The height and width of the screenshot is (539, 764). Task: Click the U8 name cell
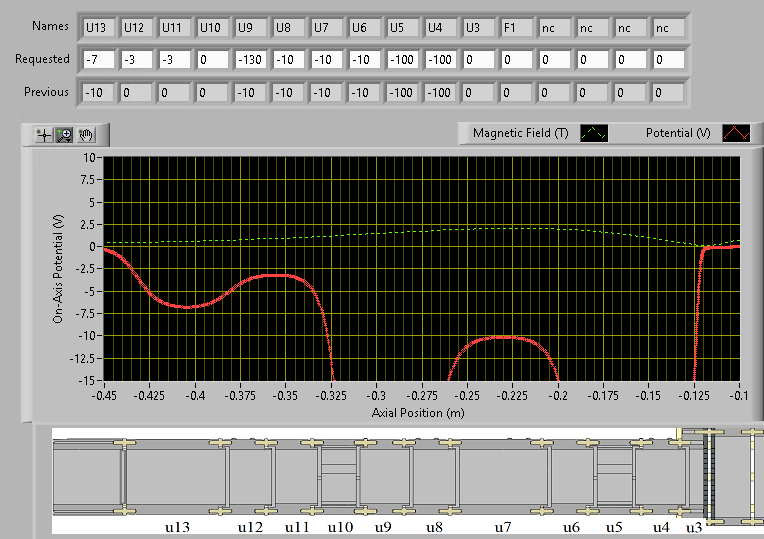(289, 27)
